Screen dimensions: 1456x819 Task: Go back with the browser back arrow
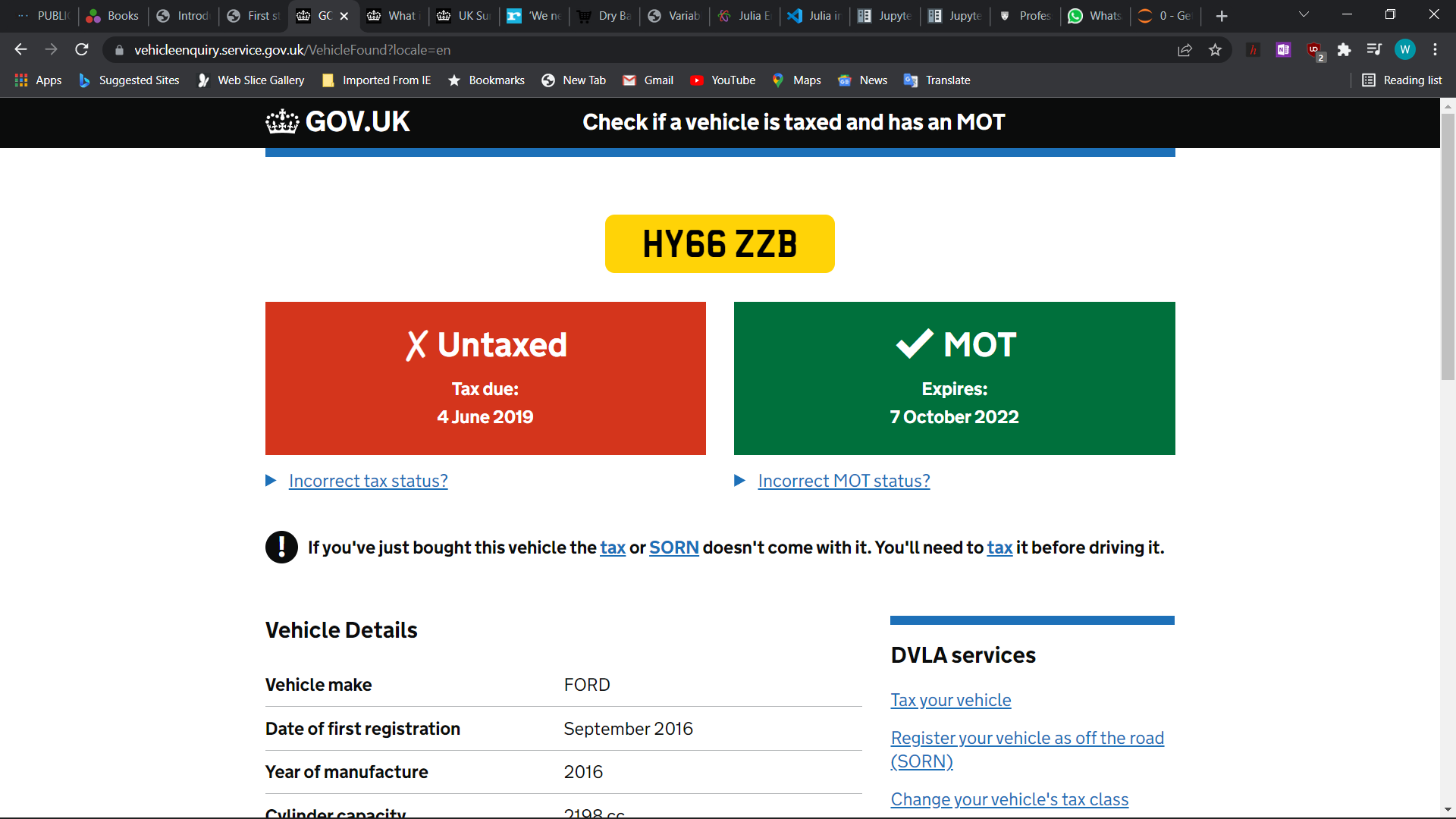(x=20, y=49)
